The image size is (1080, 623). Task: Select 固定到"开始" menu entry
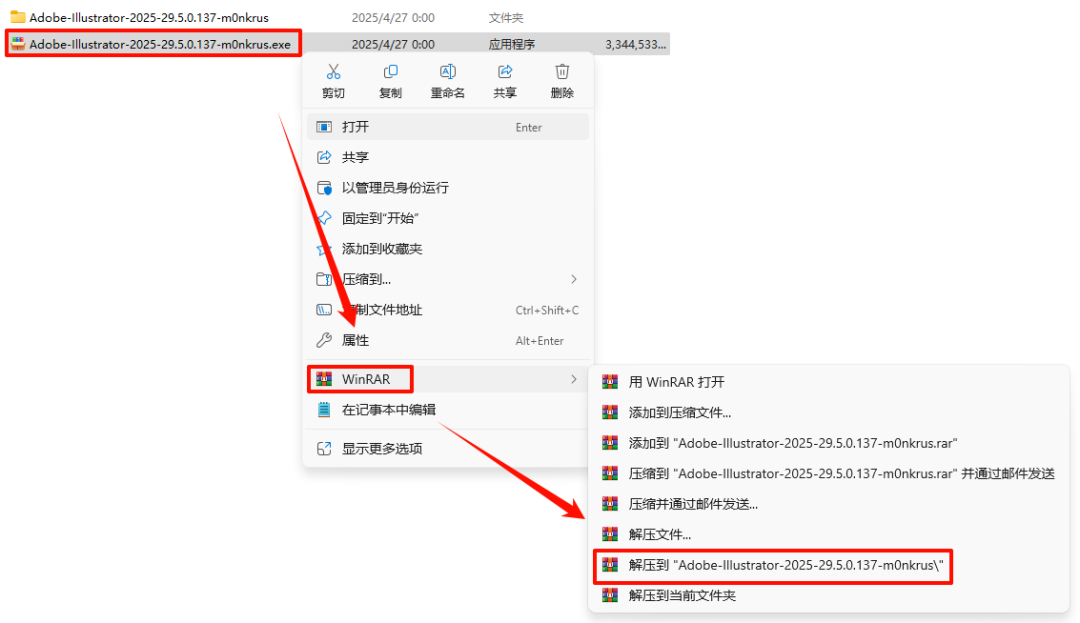click(448, 218)
